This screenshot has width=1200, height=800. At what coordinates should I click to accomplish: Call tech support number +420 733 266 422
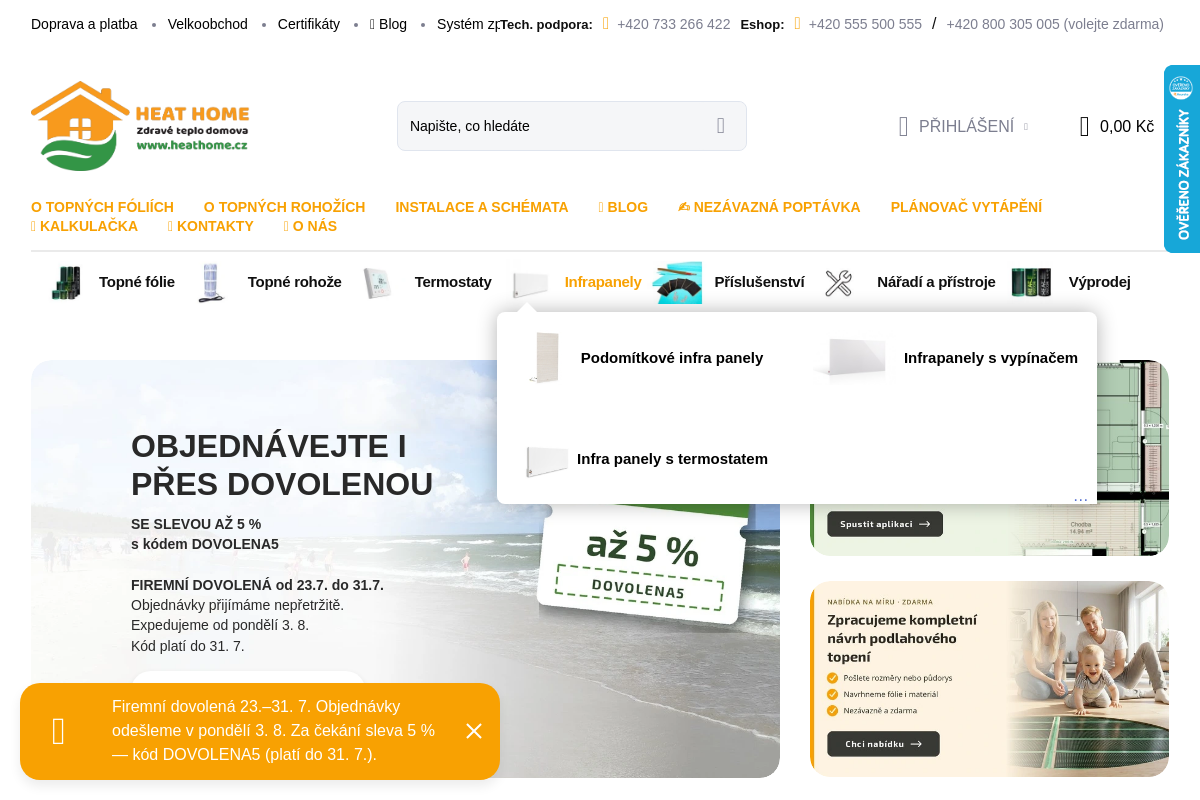(x=673, y=24)
